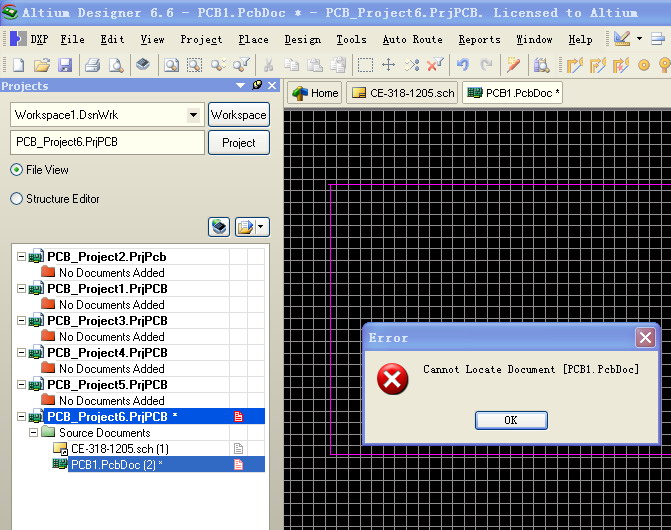Viewport: 671px width, 530px height.
Task: Click the undo arrow icon
Action: (x=463, y=65)
